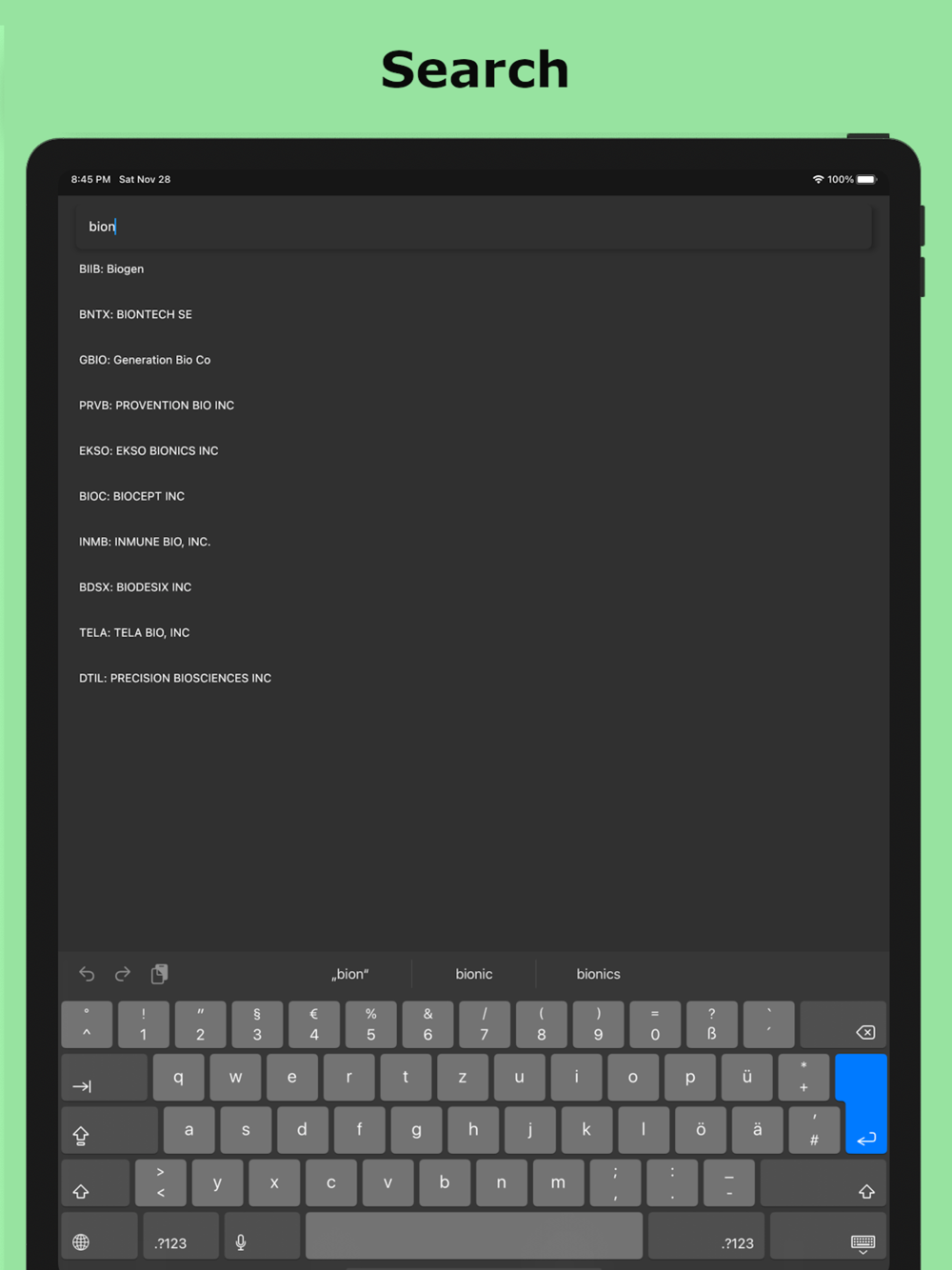The image size is (952, 1270).
Task: Tap the 'ö' key
Action: click(x=701, y=1130)
